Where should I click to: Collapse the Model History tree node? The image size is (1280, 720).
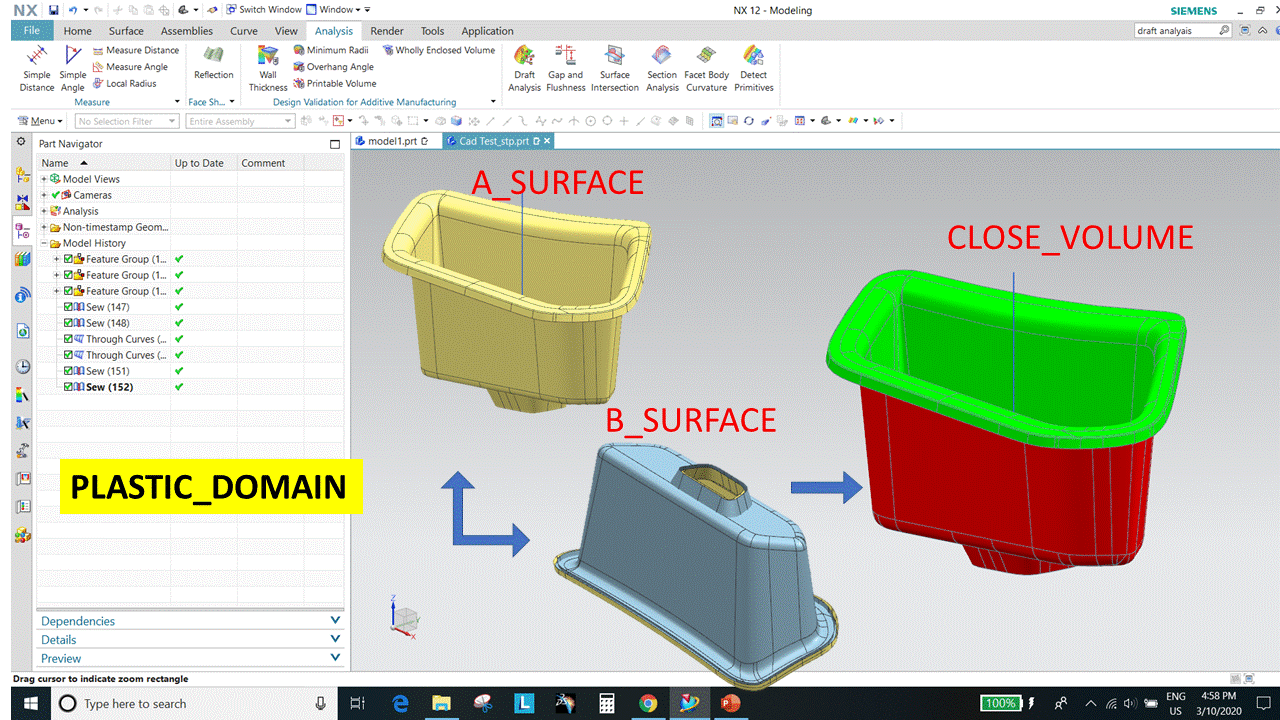click(x=44, y=243)
